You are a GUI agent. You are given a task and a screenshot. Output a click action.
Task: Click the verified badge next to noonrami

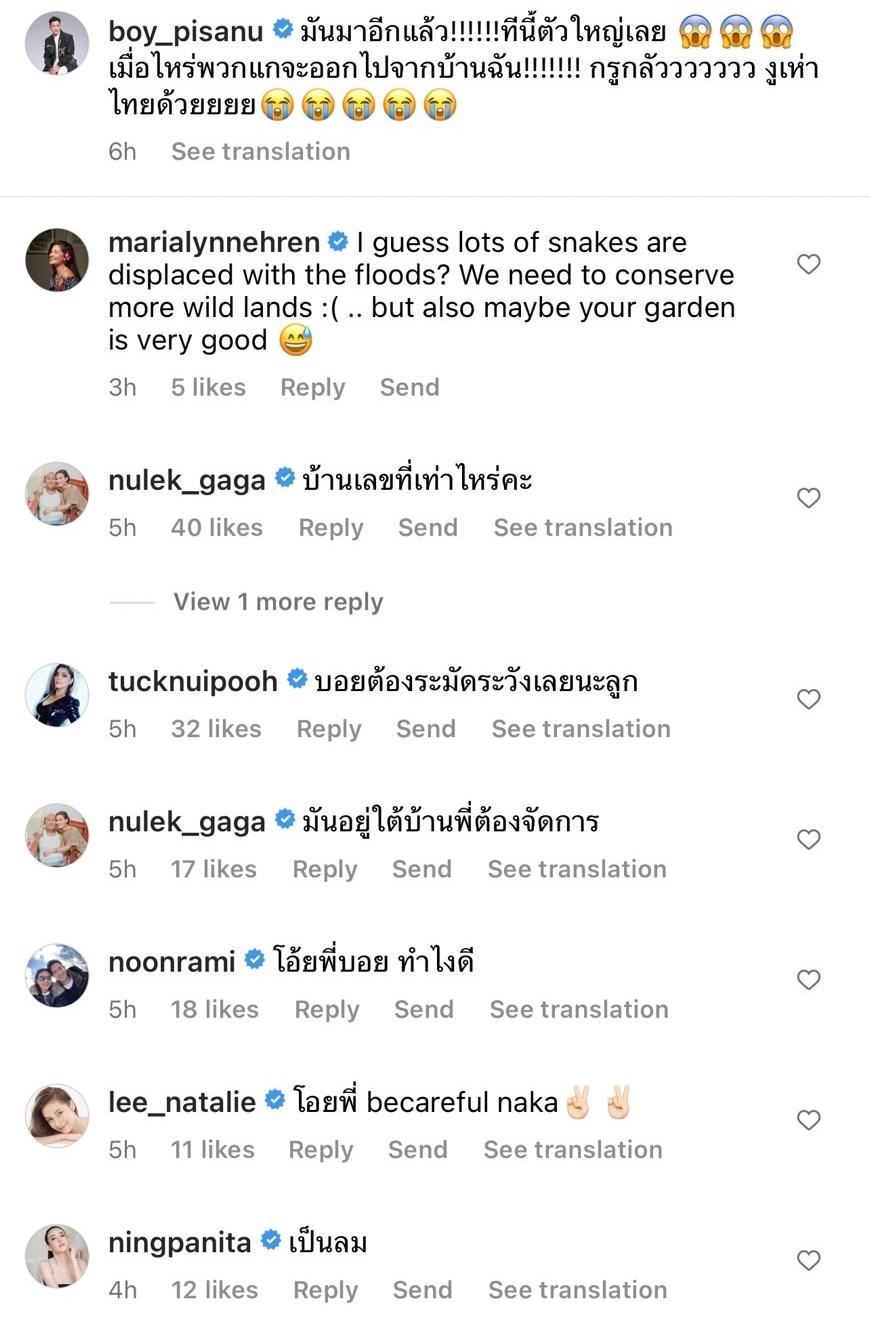click(x=255, y=961)
